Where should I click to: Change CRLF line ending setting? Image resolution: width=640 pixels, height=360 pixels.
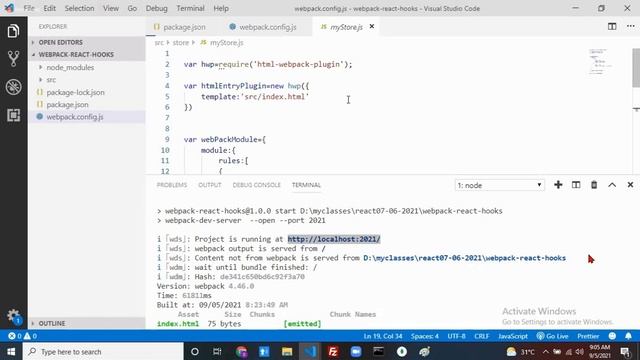tap(482, 336)
